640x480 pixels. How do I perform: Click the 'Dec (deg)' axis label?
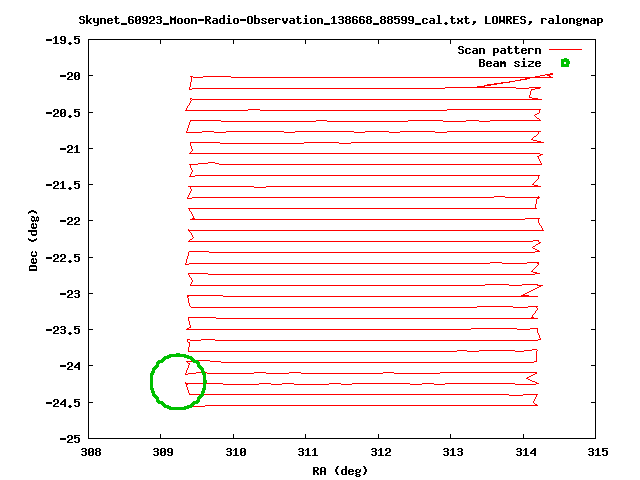33,240
